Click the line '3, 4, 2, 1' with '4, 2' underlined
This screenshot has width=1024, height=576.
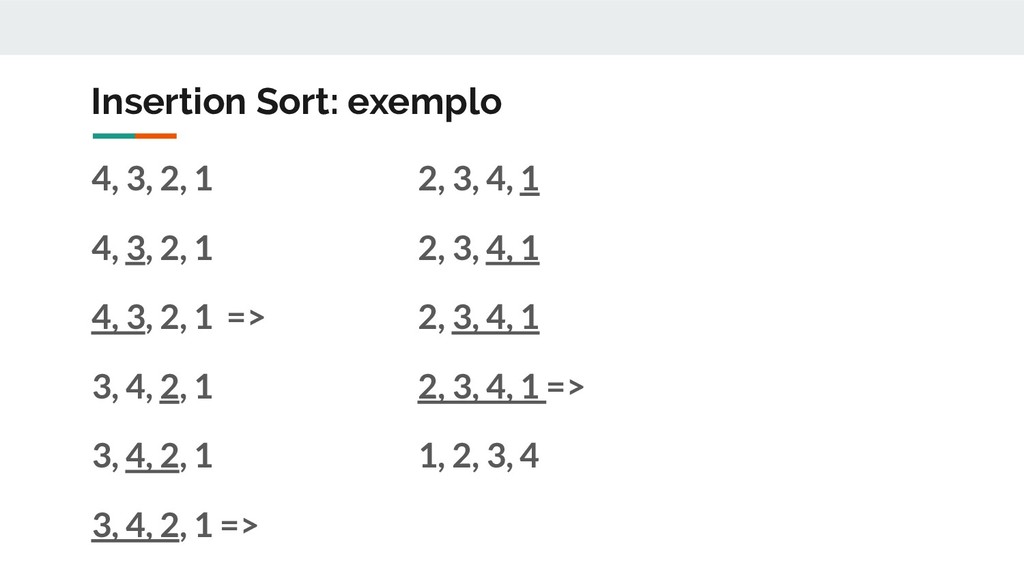coord(152,456)
